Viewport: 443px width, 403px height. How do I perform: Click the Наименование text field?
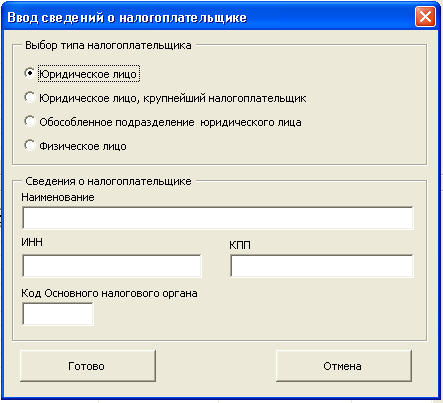point(218,218)
